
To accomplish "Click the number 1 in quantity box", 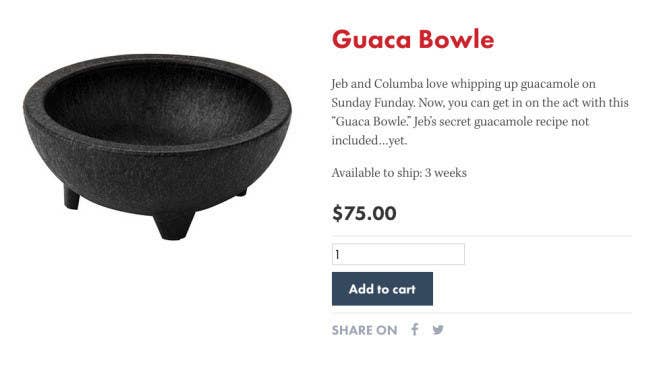I will click(337, 254).
